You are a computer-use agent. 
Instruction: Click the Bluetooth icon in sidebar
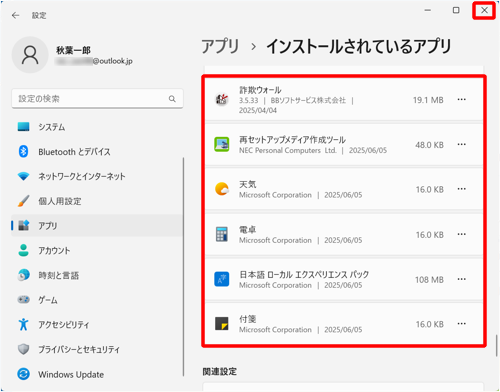tap(23, 152)
